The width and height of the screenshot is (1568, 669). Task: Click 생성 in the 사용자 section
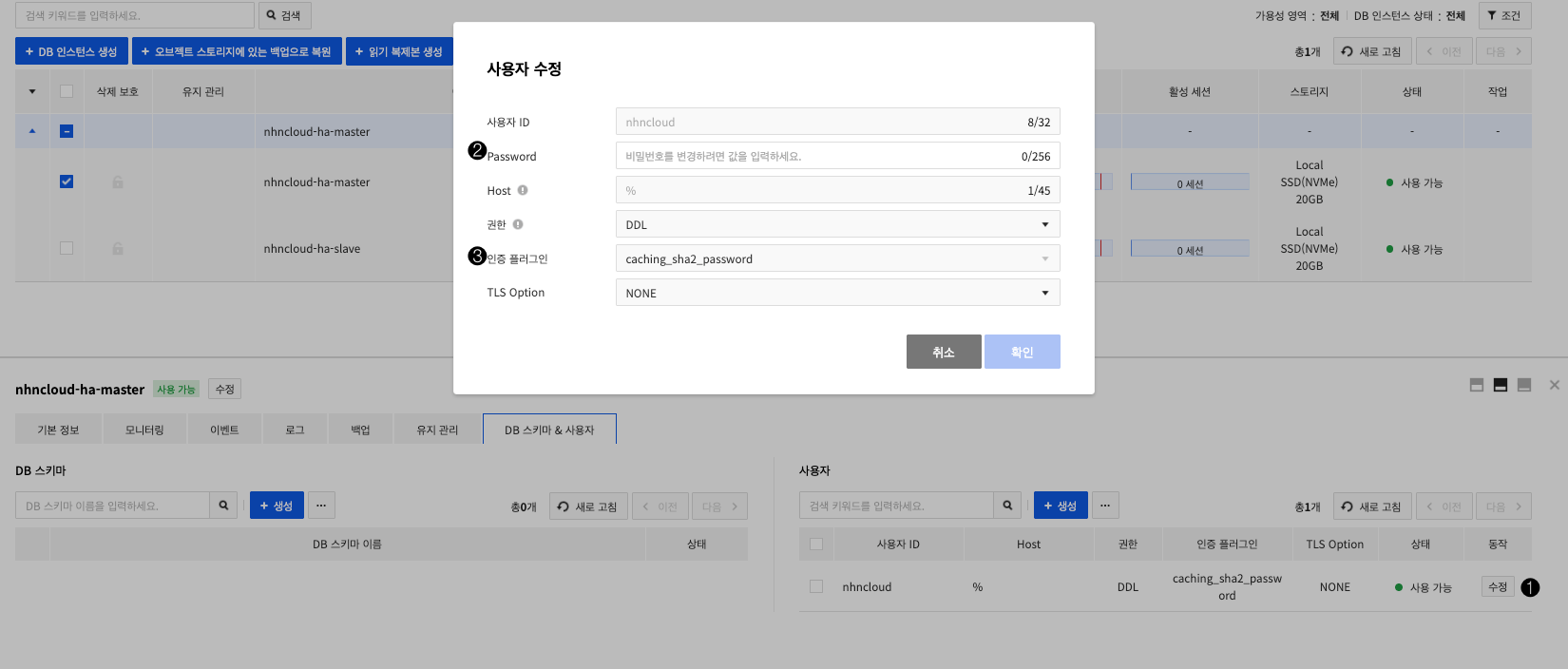coord(1061,506)
